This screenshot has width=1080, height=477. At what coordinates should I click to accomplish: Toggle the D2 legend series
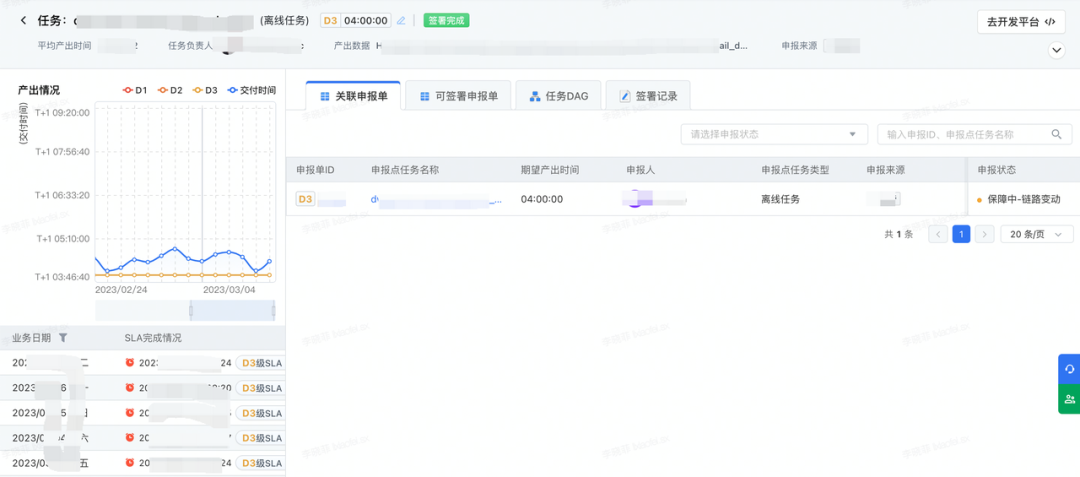(x=170, y=90)
